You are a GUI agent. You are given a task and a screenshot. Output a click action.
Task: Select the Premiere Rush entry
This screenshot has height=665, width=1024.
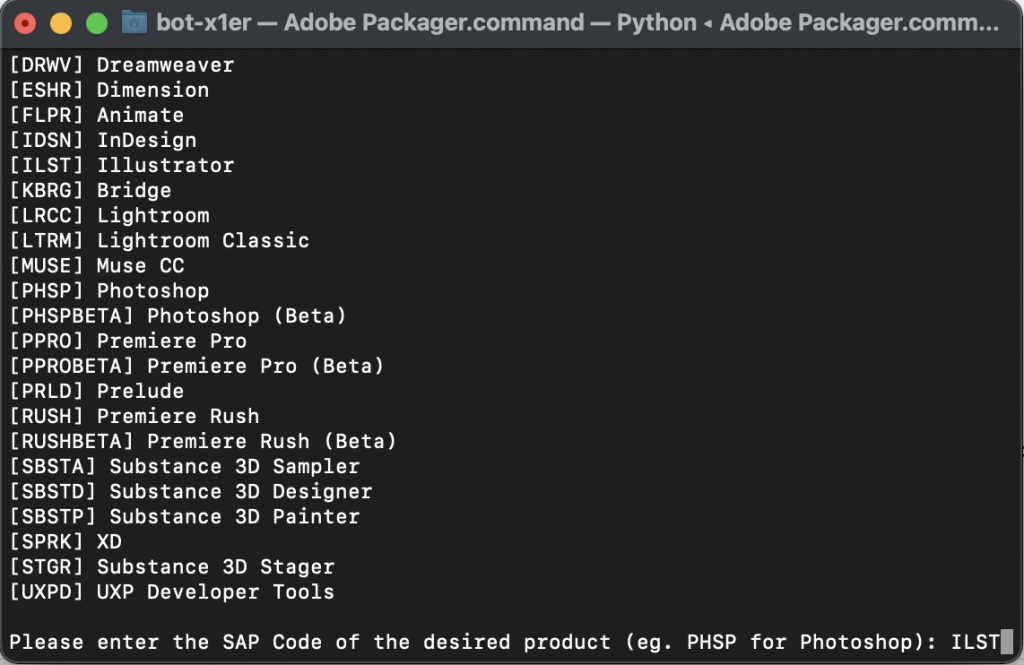click(x=130, y=415)
